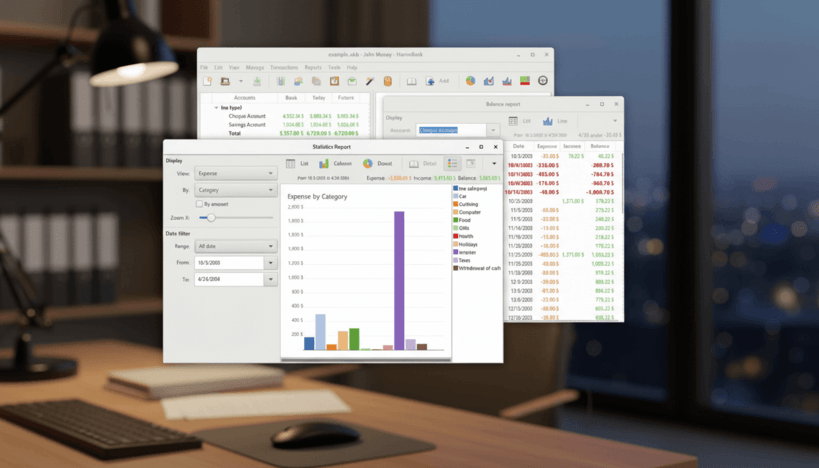The image size is (819, 468).
Task: Open the By dropdown showing Category
Action: pyautogui.click(x=236, y=189)
